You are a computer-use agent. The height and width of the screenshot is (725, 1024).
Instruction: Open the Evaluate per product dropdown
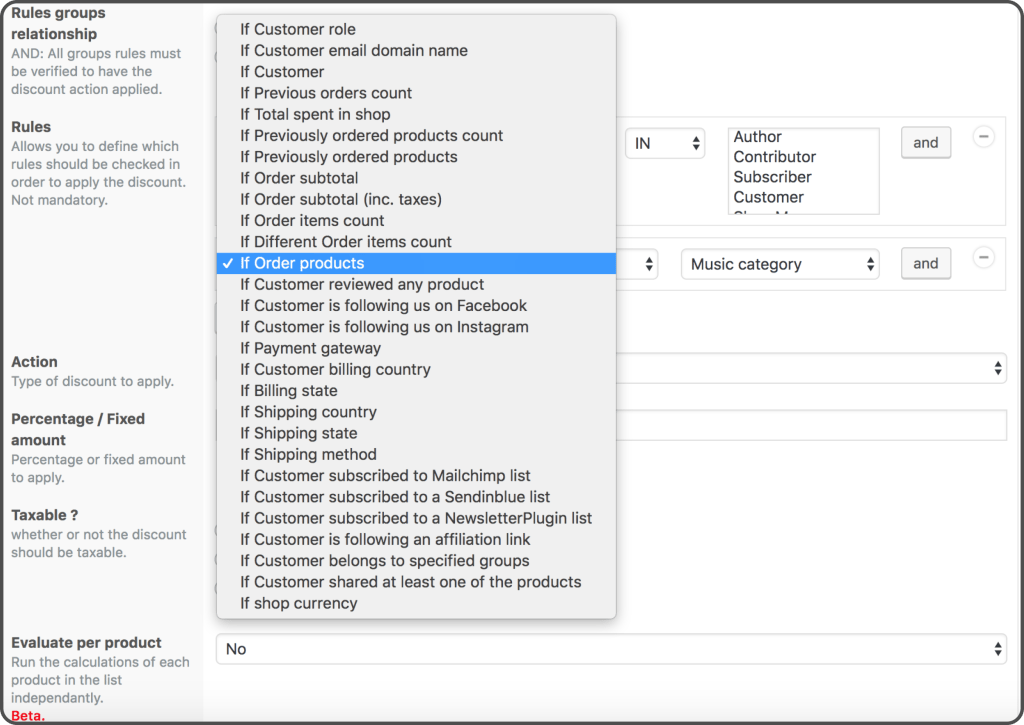click(x=610, y=649)
